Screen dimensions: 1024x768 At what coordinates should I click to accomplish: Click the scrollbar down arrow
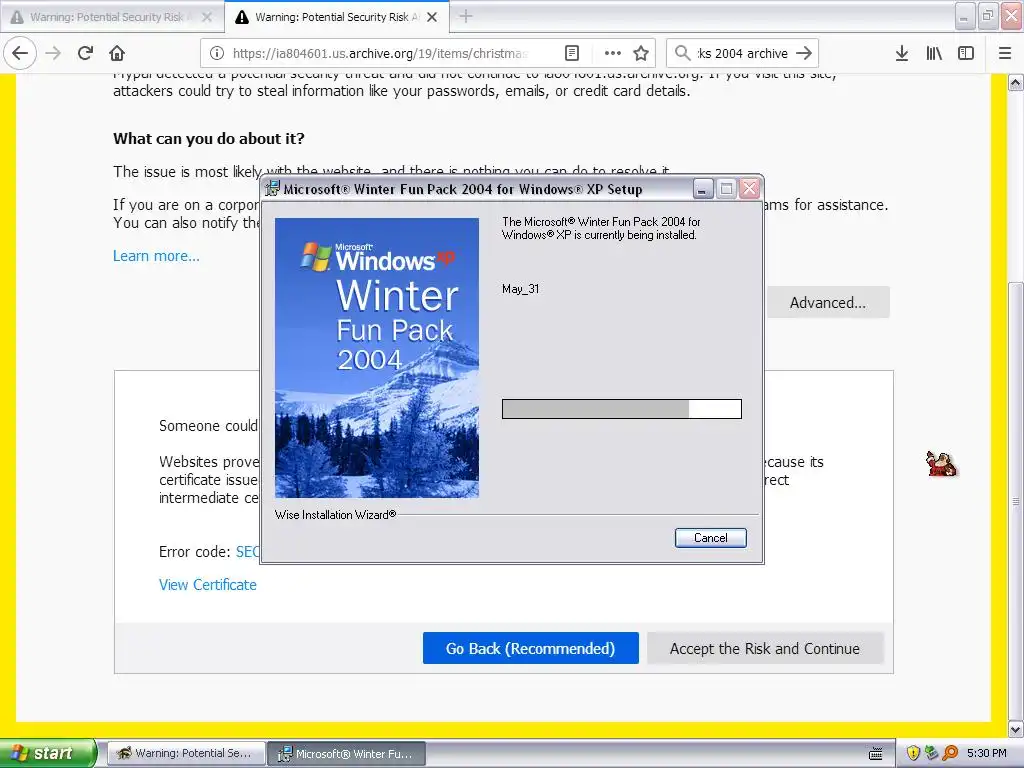coord(1015,729)
